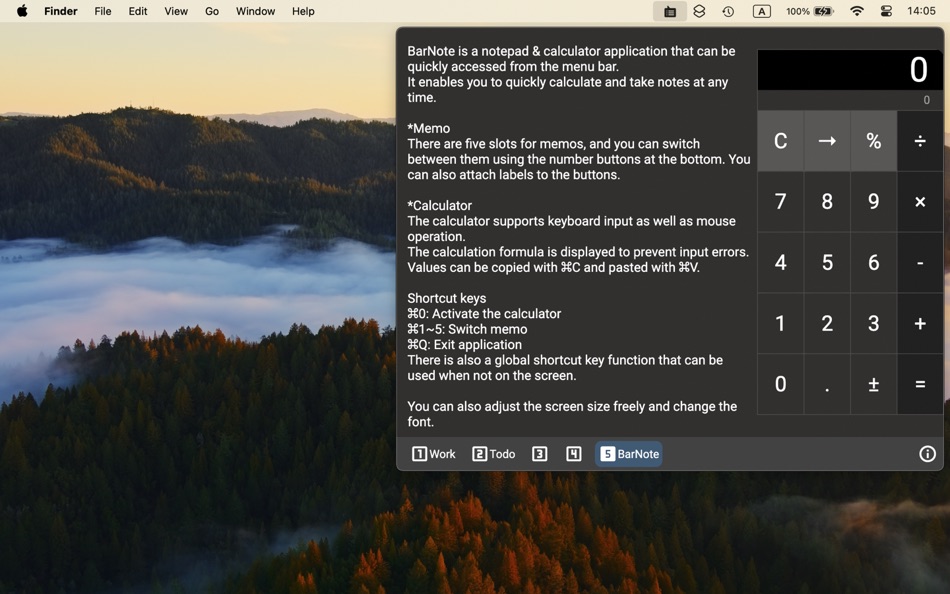Click "⌘1~5: Switch memo" line
This screenshot has width=950, height=594.
[x=467, y=329]
